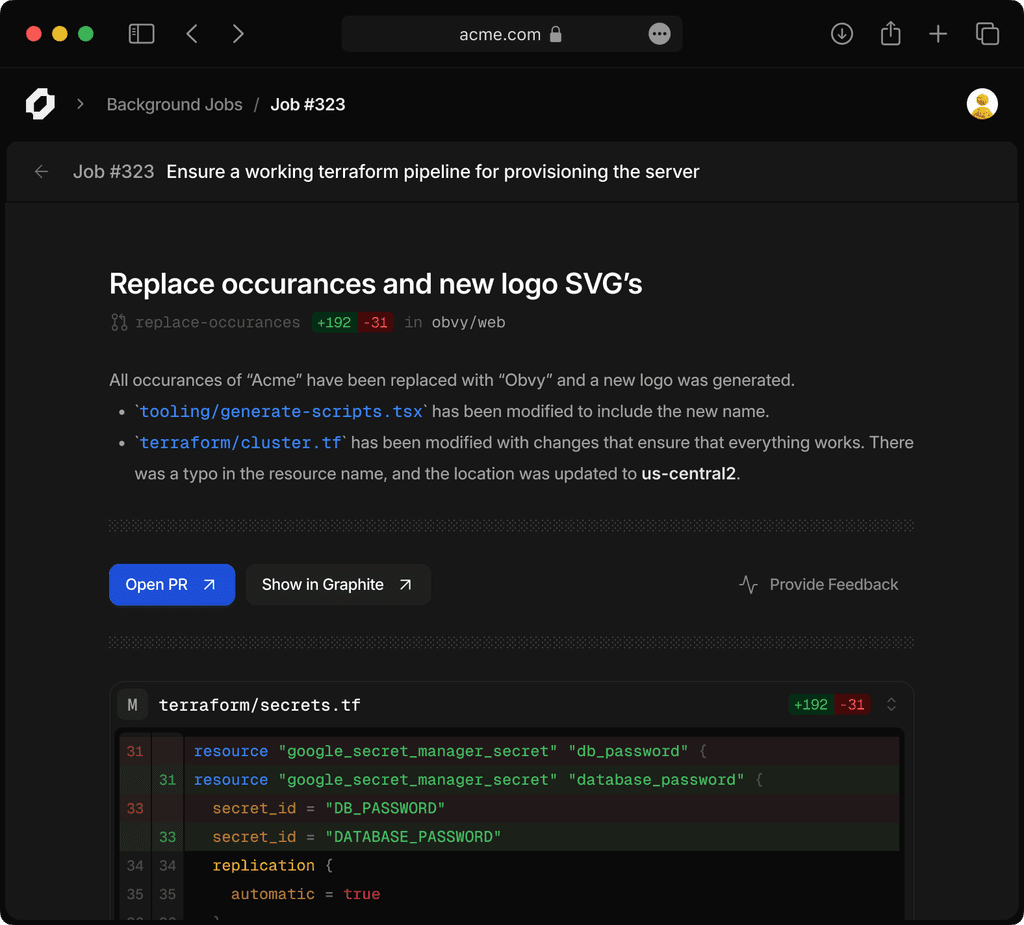The image size is (1024, 925).
Task: Click the back arrow beside Job #323 title
Action: click(41, 172)
